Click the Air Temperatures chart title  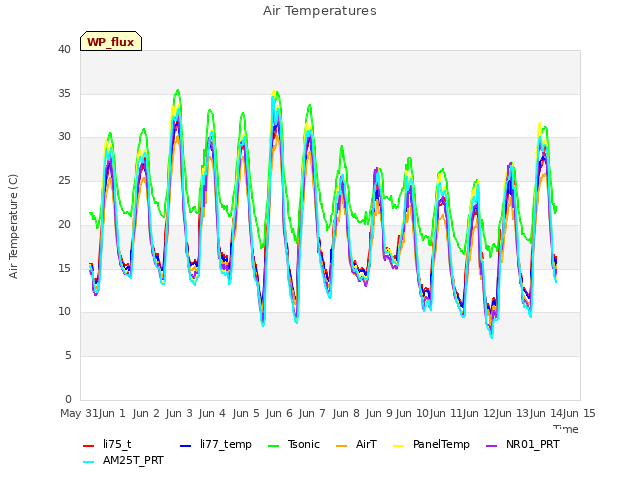(x=320, y=11)
